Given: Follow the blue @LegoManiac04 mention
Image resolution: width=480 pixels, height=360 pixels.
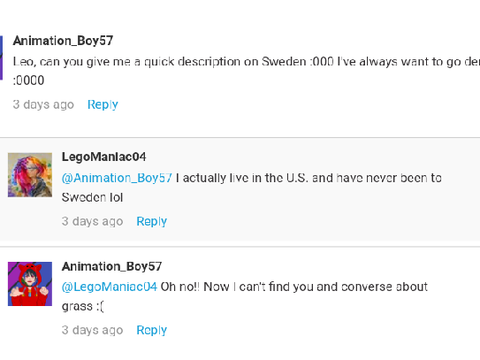Looking at the screenshot, I should point(109,287).
